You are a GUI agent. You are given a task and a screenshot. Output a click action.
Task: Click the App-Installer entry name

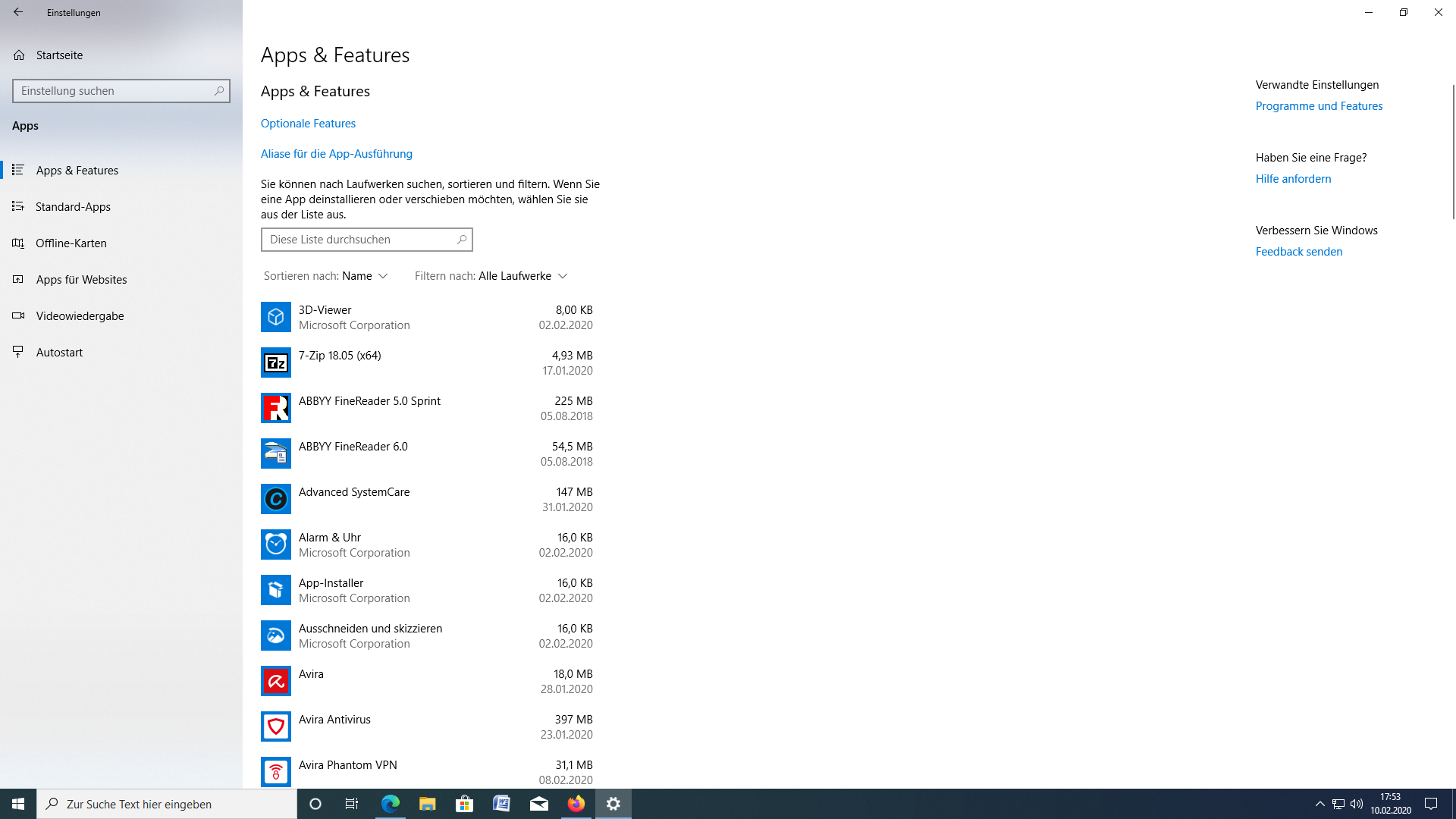[x=331, y=583]
